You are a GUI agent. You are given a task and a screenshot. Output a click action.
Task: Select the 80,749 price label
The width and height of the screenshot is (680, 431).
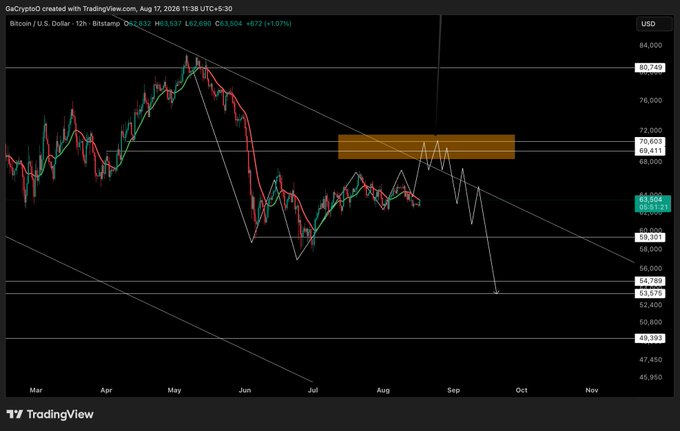[650, 67]
